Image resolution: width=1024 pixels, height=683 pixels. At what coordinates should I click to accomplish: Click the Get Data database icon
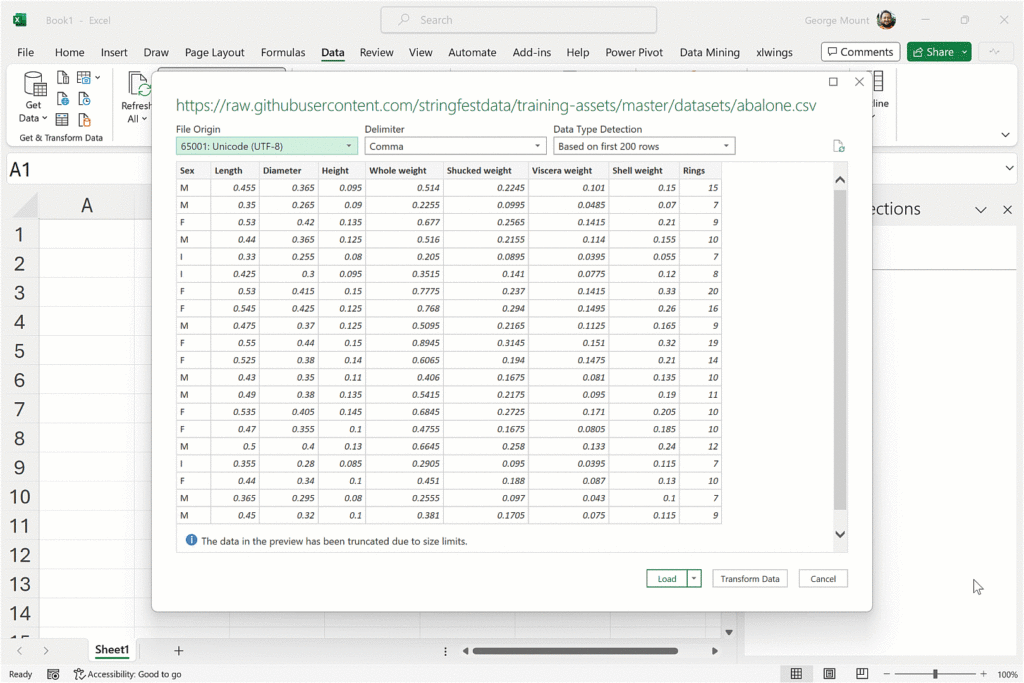click(34, 86)
